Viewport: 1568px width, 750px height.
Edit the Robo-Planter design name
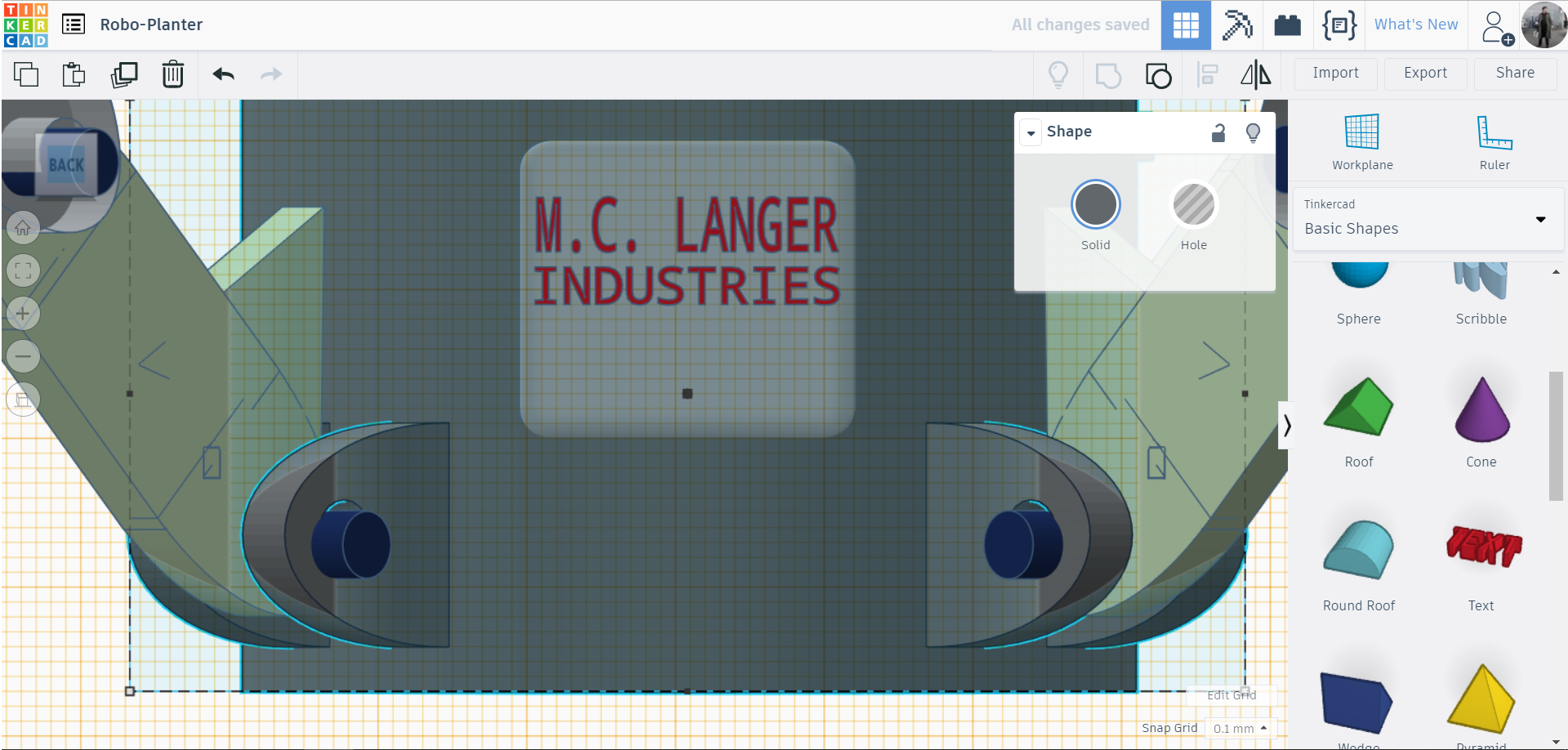click(x=152, y=25)
